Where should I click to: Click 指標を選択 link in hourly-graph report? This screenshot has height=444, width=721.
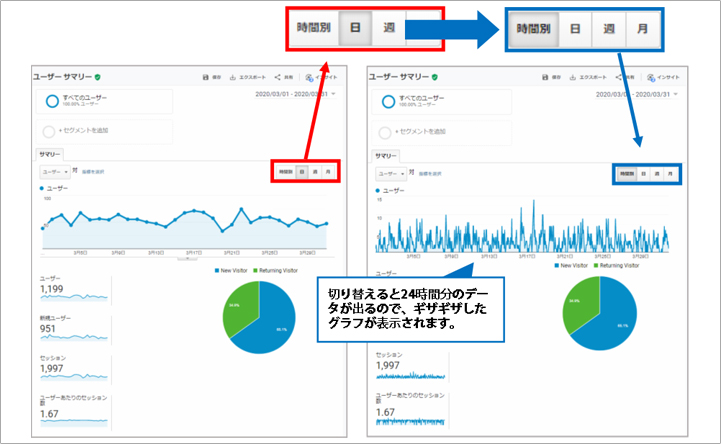click(x=430, y=174)
